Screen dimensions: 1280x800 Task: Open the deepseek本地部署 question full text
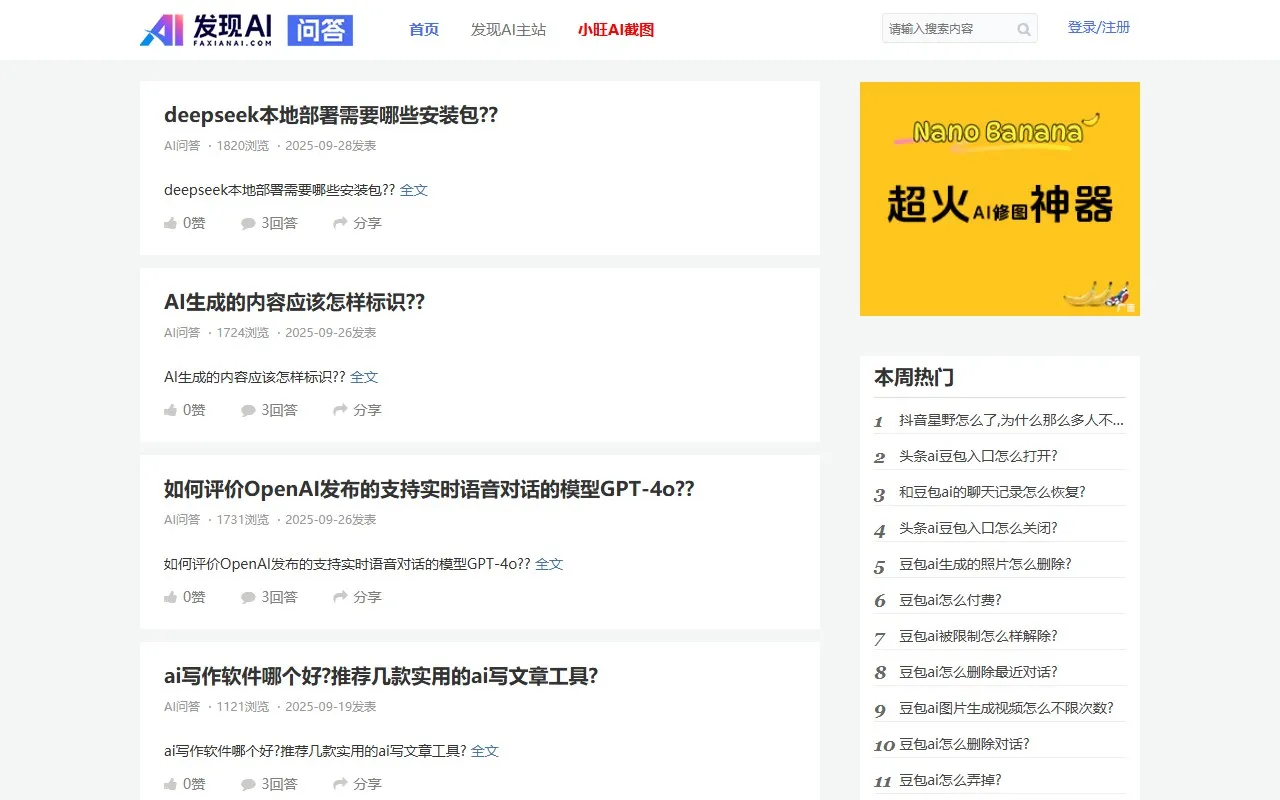tap(414, 190)
